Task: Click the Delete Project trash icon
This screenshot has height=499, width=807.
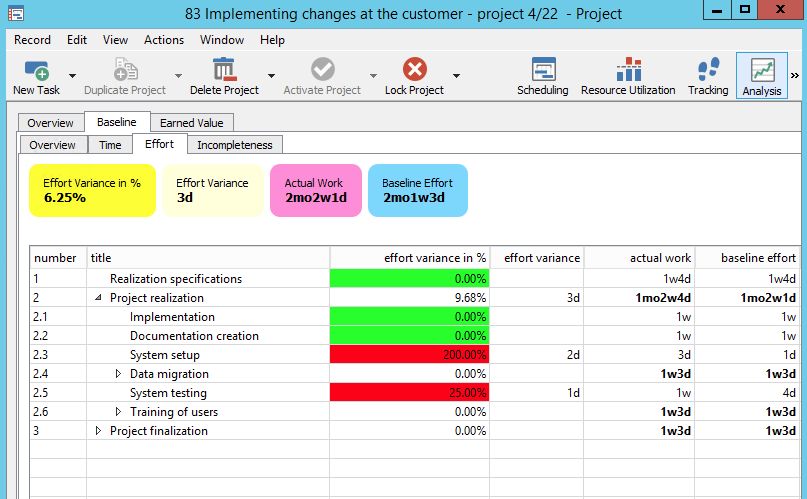Action: point(224,70)
